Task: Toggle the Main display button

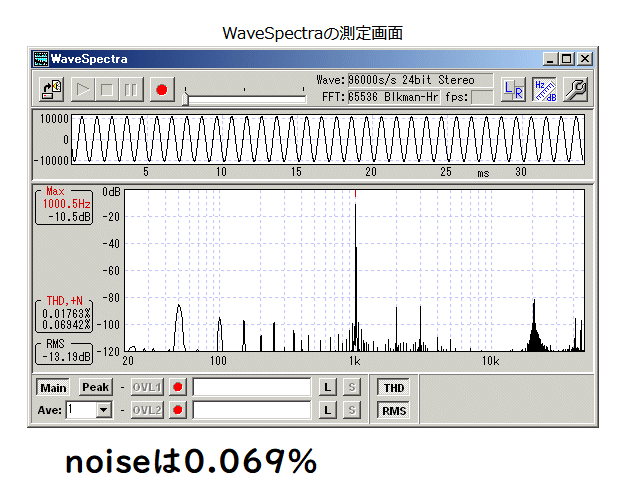Action: [53, 388]
